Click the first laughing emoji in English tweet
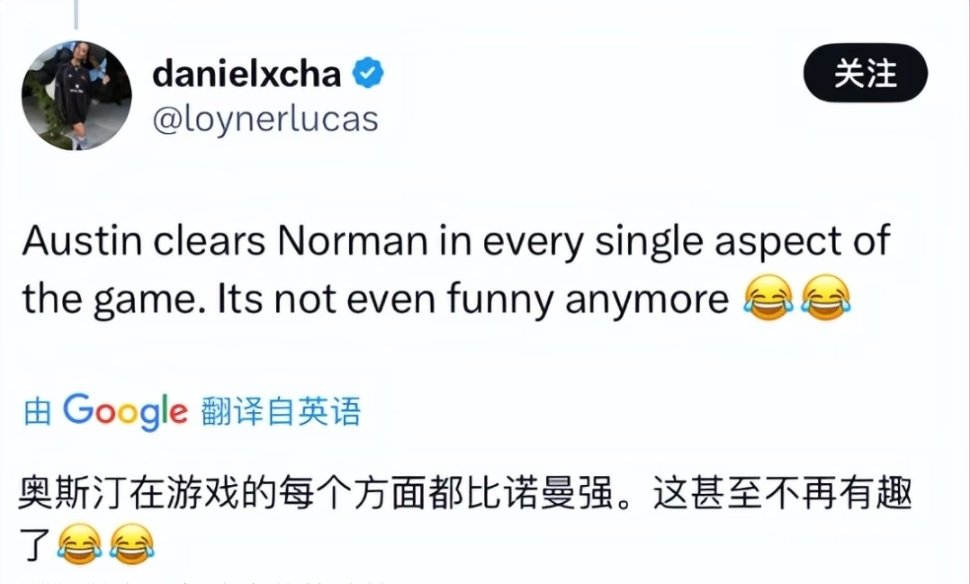The width and height of the screenshot is (970, 584). point(768,299)
